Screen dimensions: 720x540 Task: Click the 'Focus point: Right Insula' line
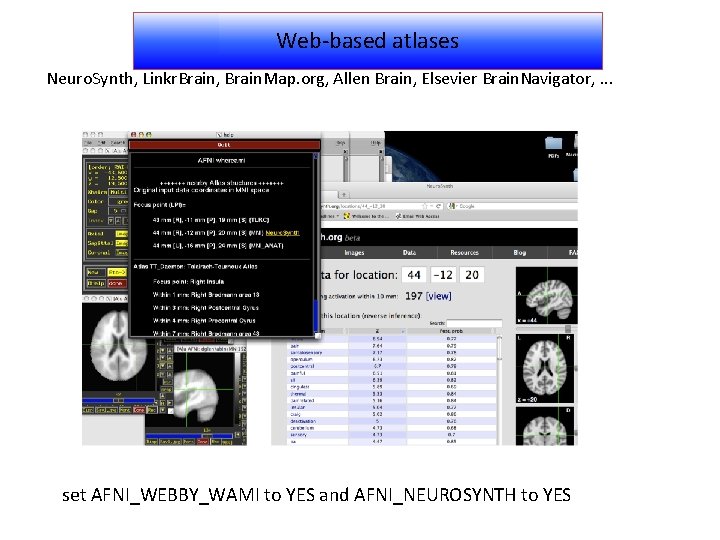point(189,281)
